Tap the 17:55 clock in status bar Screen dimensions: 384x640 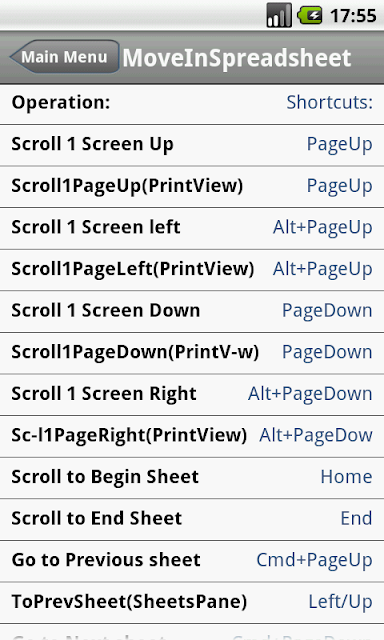point(353,16)
